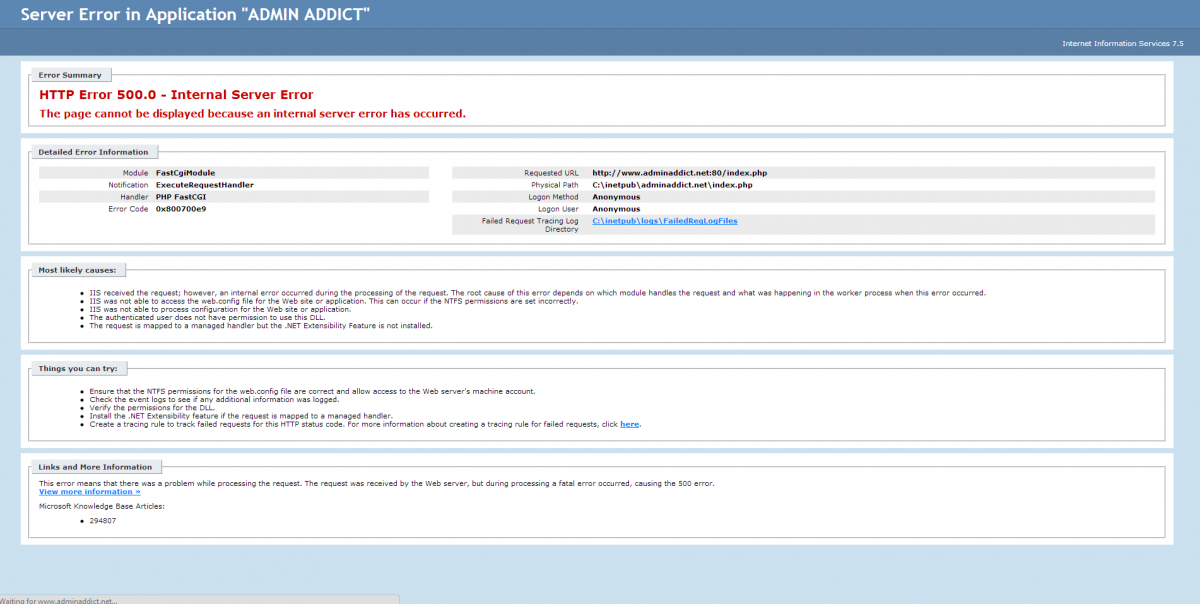
Task: Select the physical path C:\inetpub value
Action: [x=672, y=184]
